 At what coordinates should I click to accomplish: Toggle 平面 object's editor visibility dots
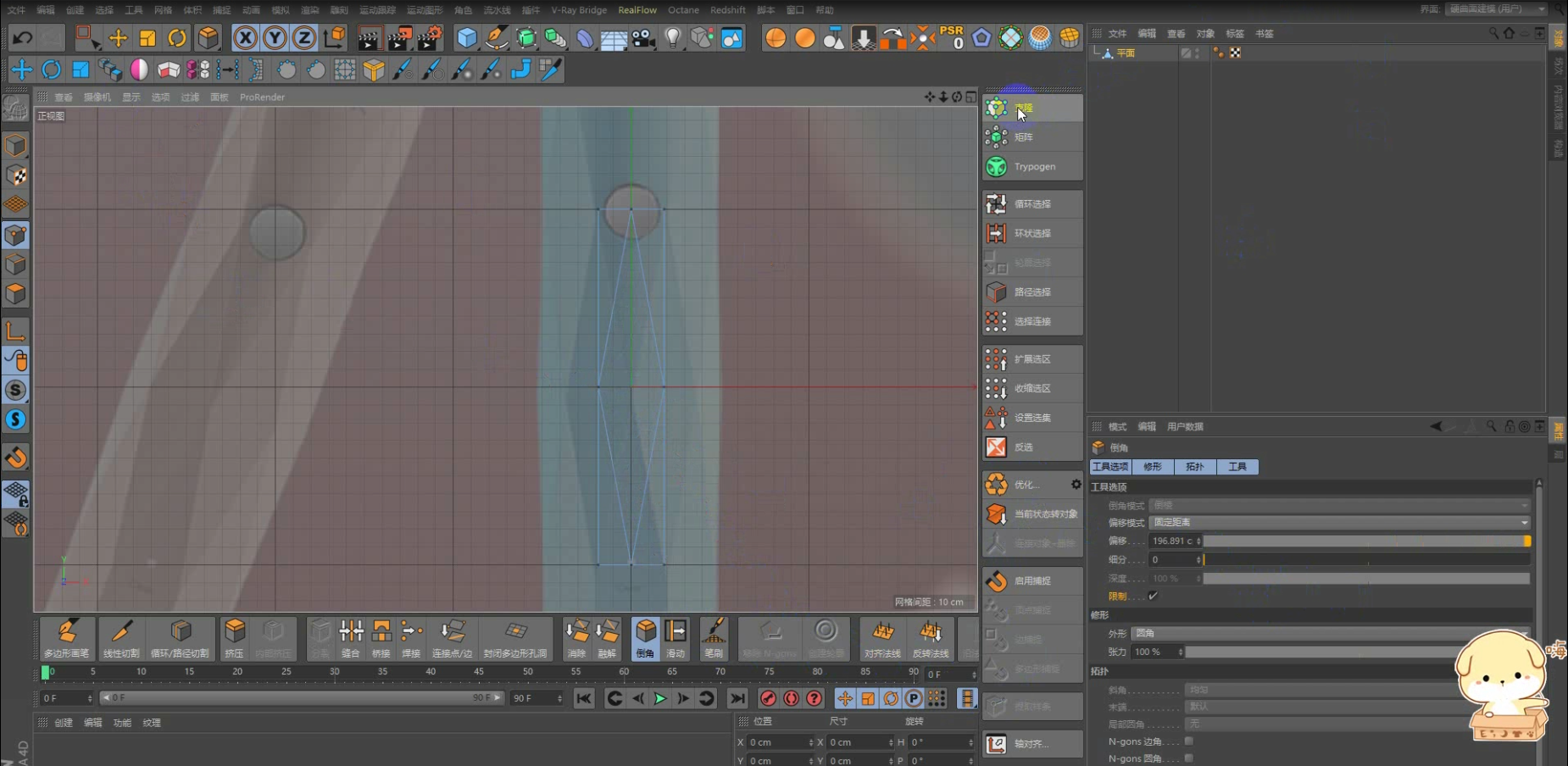click(x=1197, y=53)
